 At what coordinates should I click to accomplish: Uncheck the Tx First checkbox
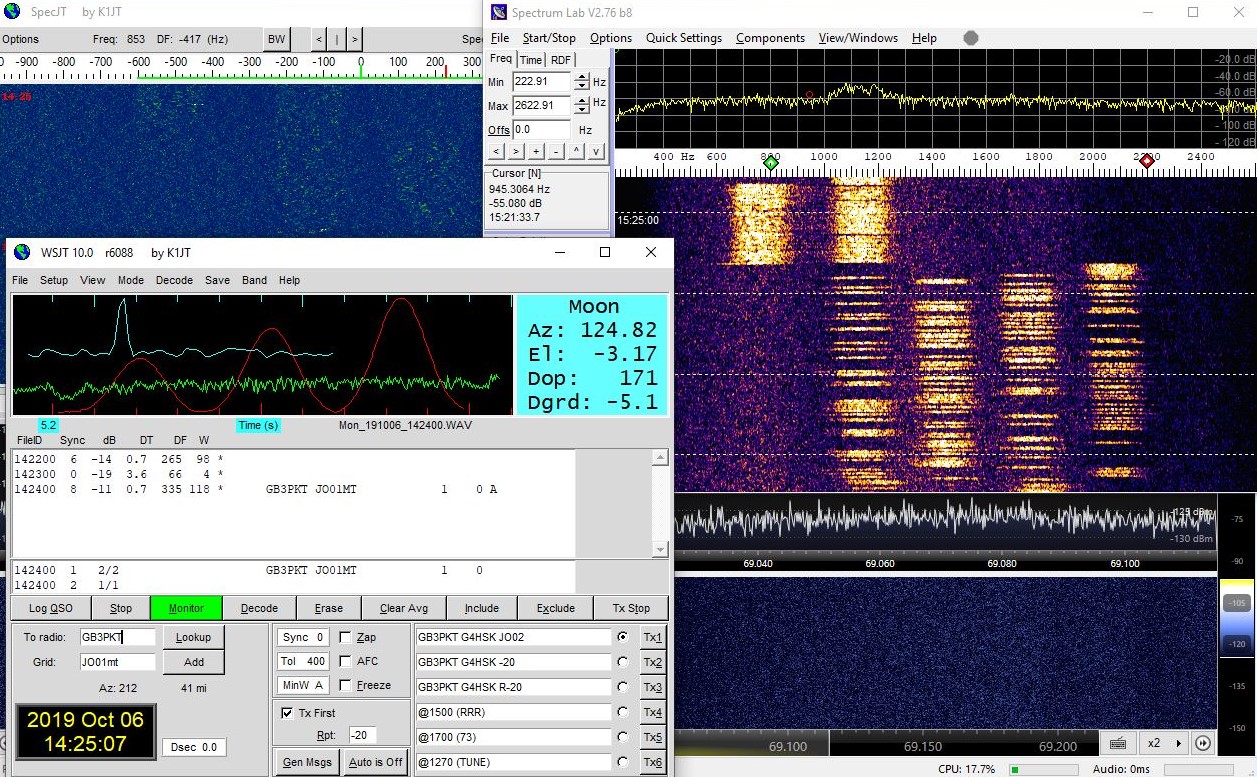pos(289,713)
